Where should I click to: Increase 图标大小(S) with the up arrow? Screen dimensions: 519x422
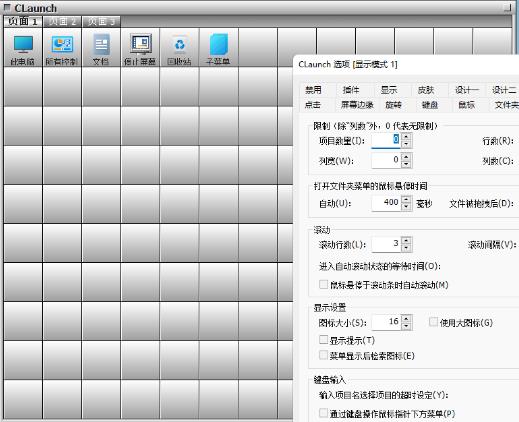pos(406,318)
